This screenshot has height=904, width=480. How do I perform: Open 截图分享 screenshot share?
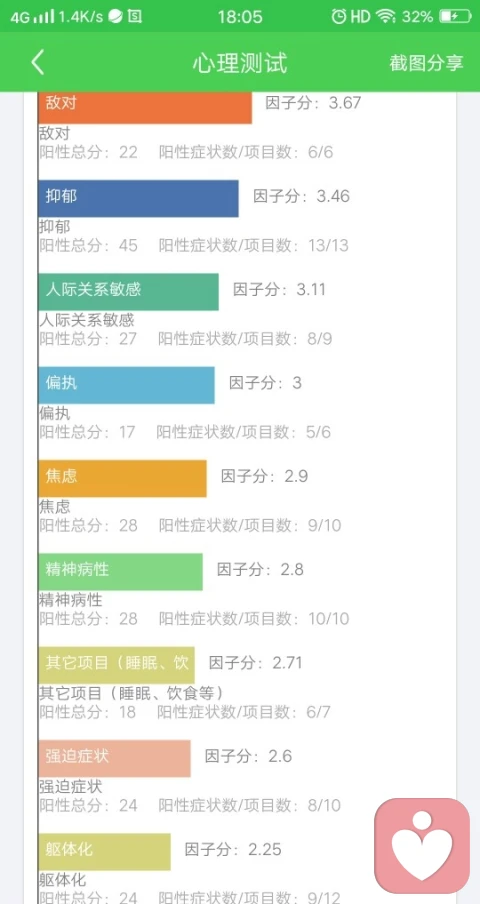pyautogui.click(x=426, y=63)
